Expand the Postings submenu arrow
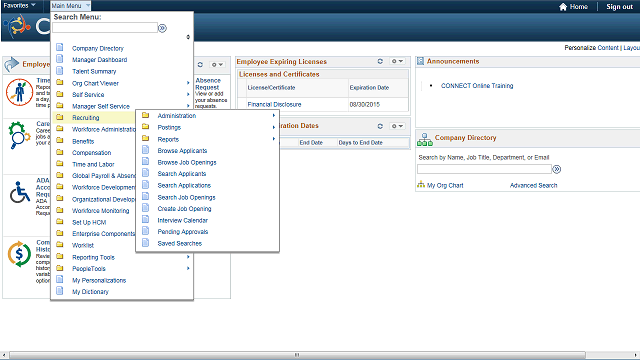Image resolution: width=640 pixels, height=360 pixels. pyautogui.click(x=274, y=128)
